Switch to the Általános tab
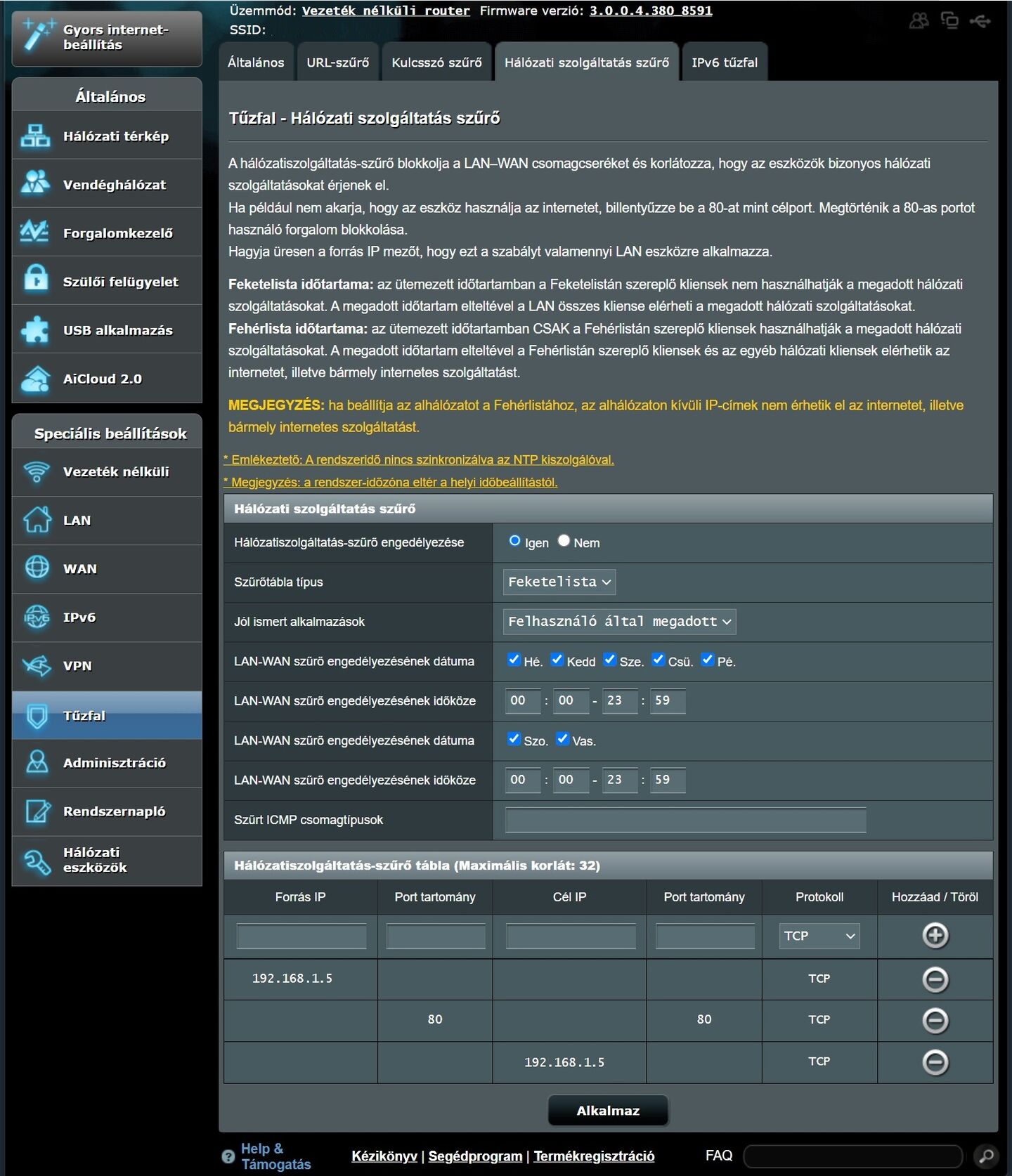Image resolution: width=1012 pixels, height=1176 pixels. point(256,63)
